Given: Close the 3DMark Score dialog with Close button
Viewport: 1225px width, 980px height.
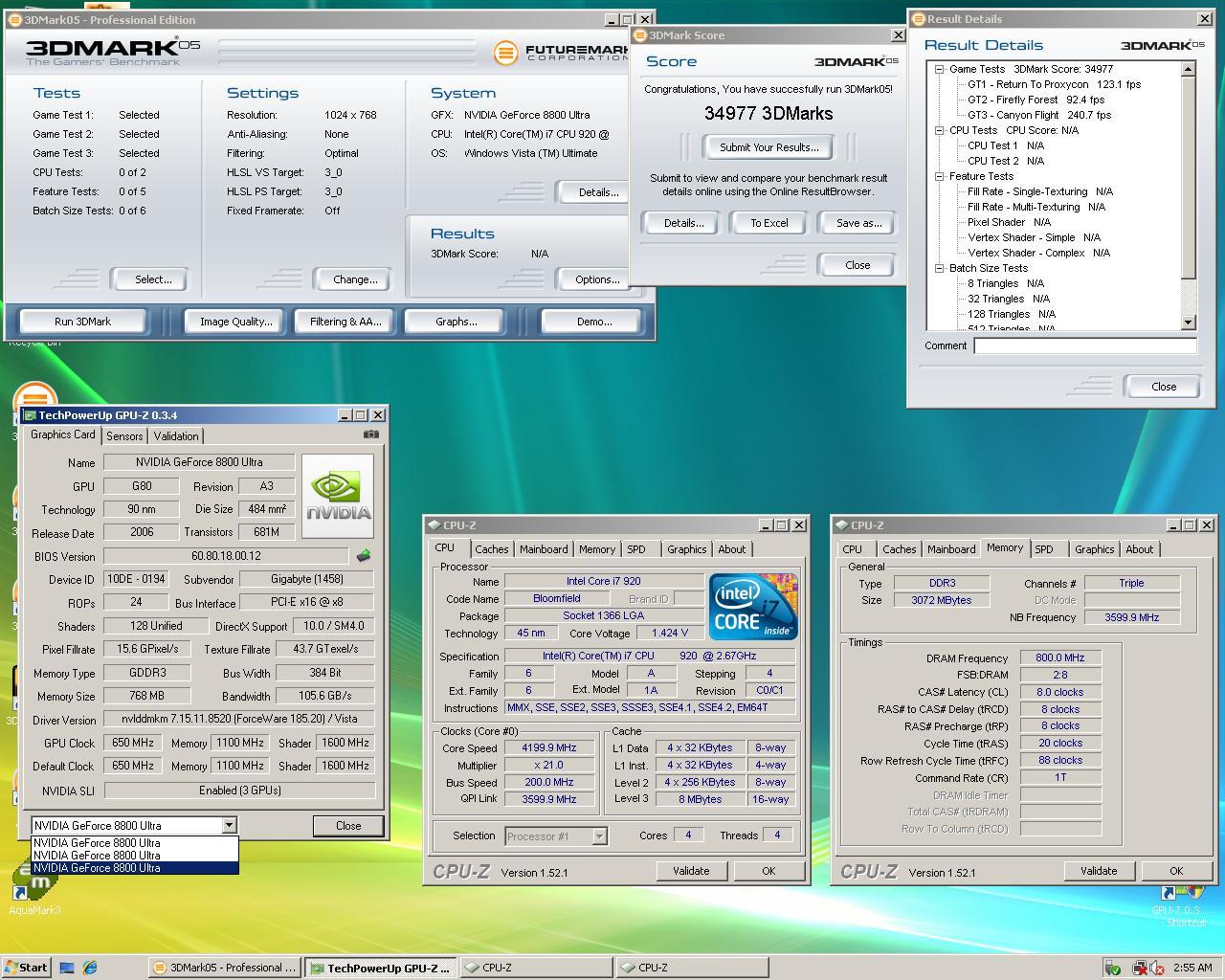Looking at the screenshot, I should (857, 265).
